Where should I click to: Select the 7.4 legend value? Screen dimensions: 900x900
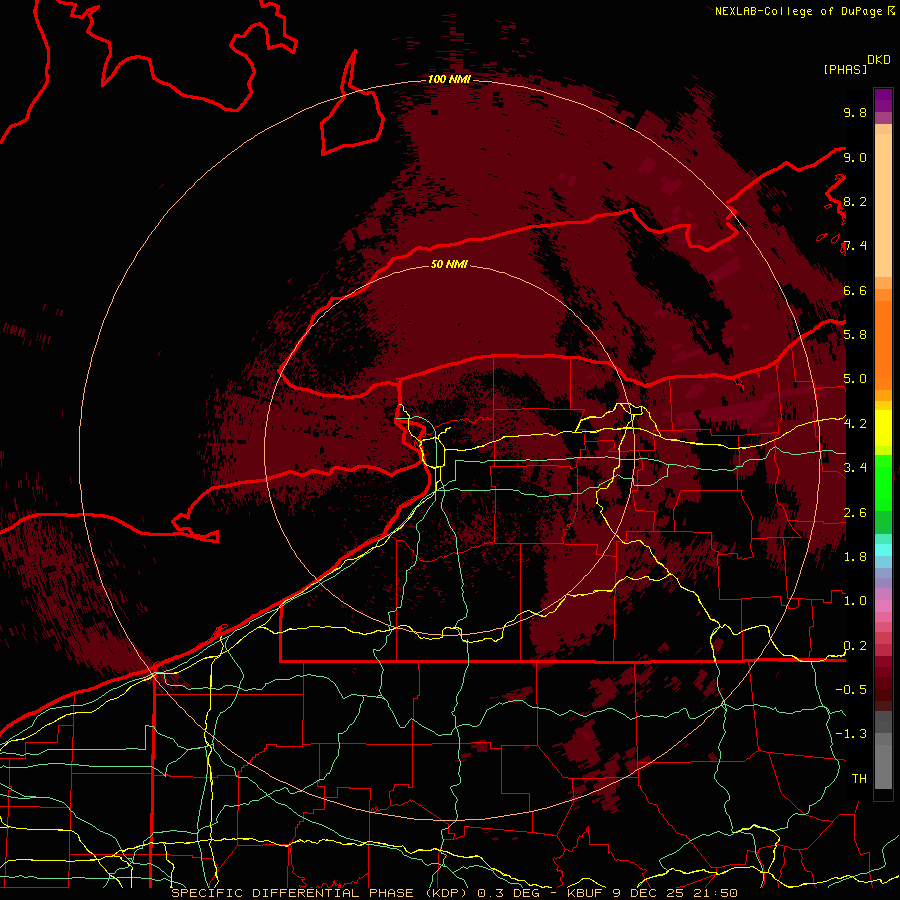[855, 246]
